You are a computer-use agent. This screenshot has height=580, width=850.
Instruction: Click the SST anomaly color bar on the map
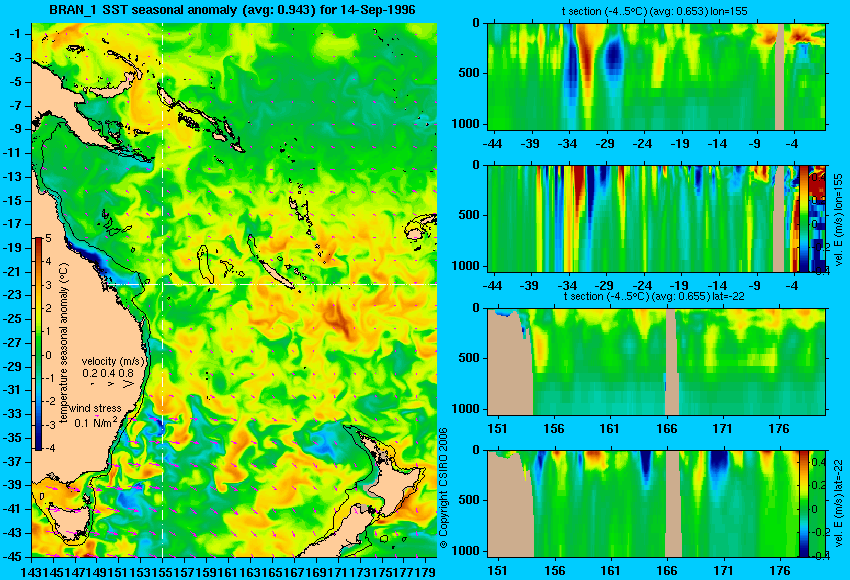39,344
